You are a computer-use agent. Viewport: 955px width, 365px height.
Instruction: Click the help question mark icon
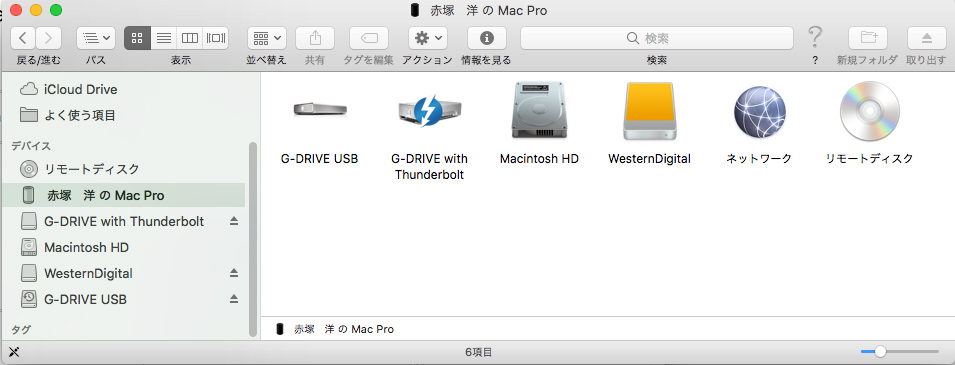coord(815,38)
